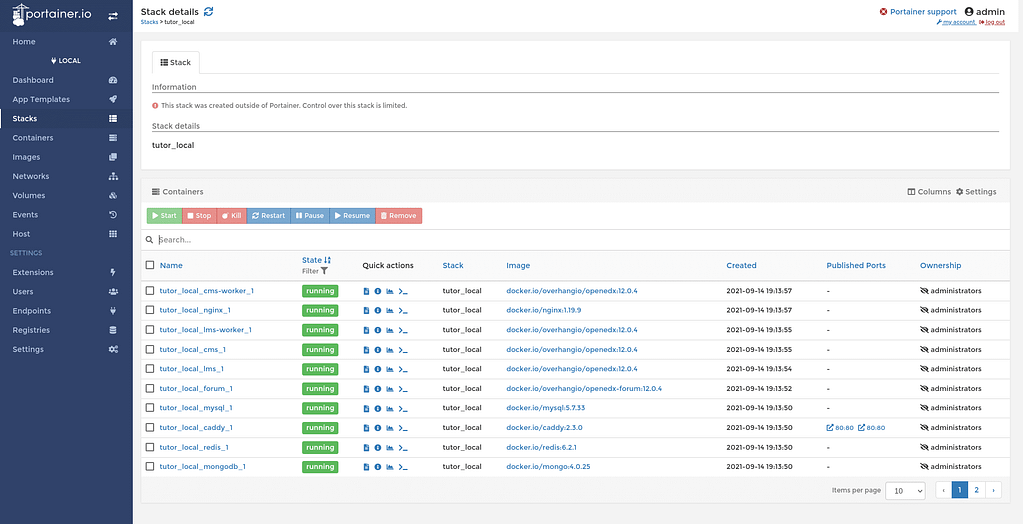Open logs icon for tutor_local_cms-worker_1

coord(366,291)
